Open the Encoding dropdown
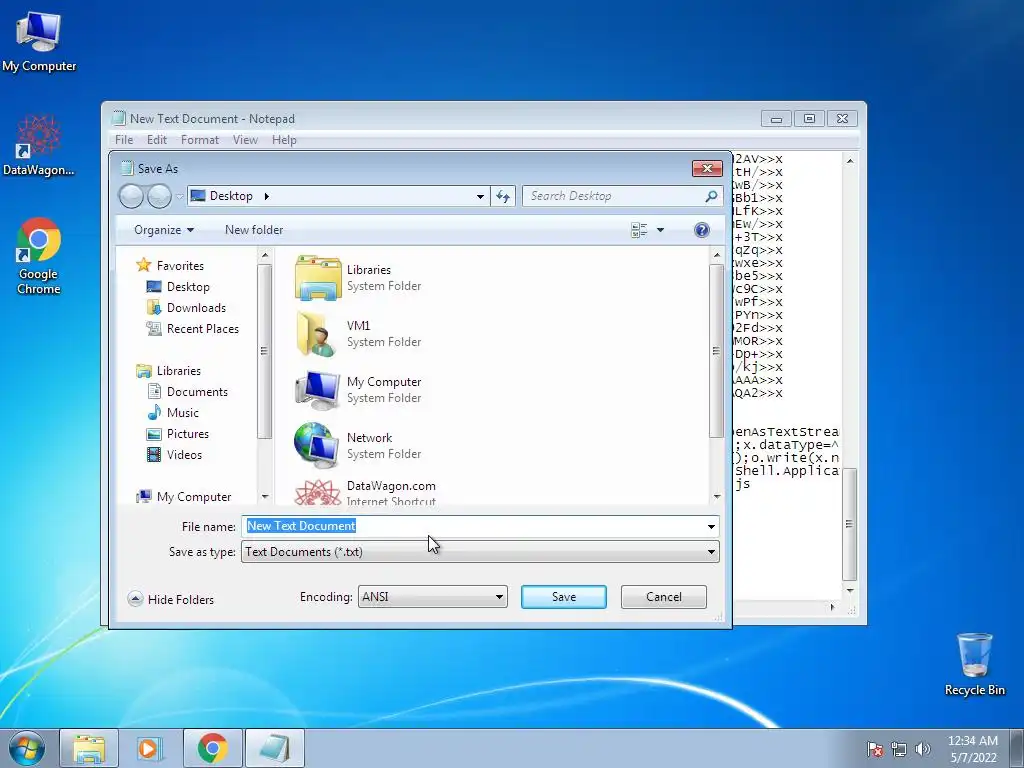Screen dimensions: 1024x768 click(432, 597)
